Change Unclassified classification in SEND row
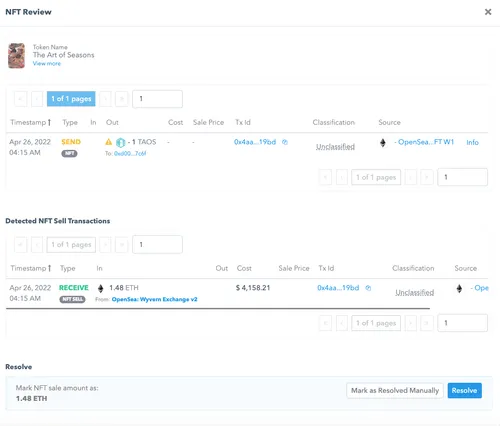Screen dimensions: 500x426 [x=335, y=147]
